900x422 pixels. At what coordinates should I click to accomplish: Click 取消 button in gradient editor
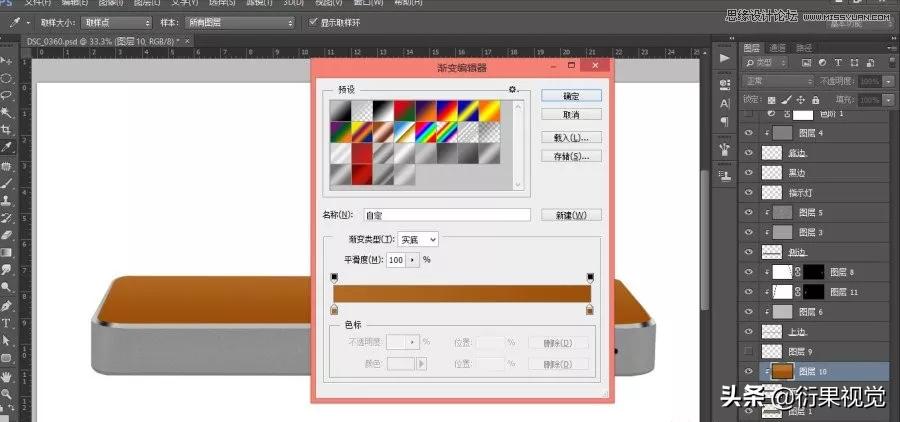pyautogui.click(x=571, y=115)
